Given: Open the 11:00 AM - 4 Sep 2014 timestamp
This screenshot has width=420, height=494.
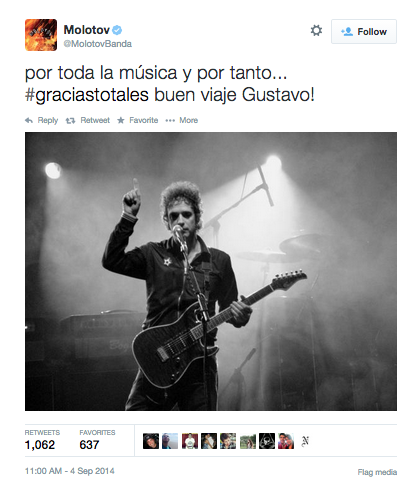Looking at the screenshot, I should (70, 471).
